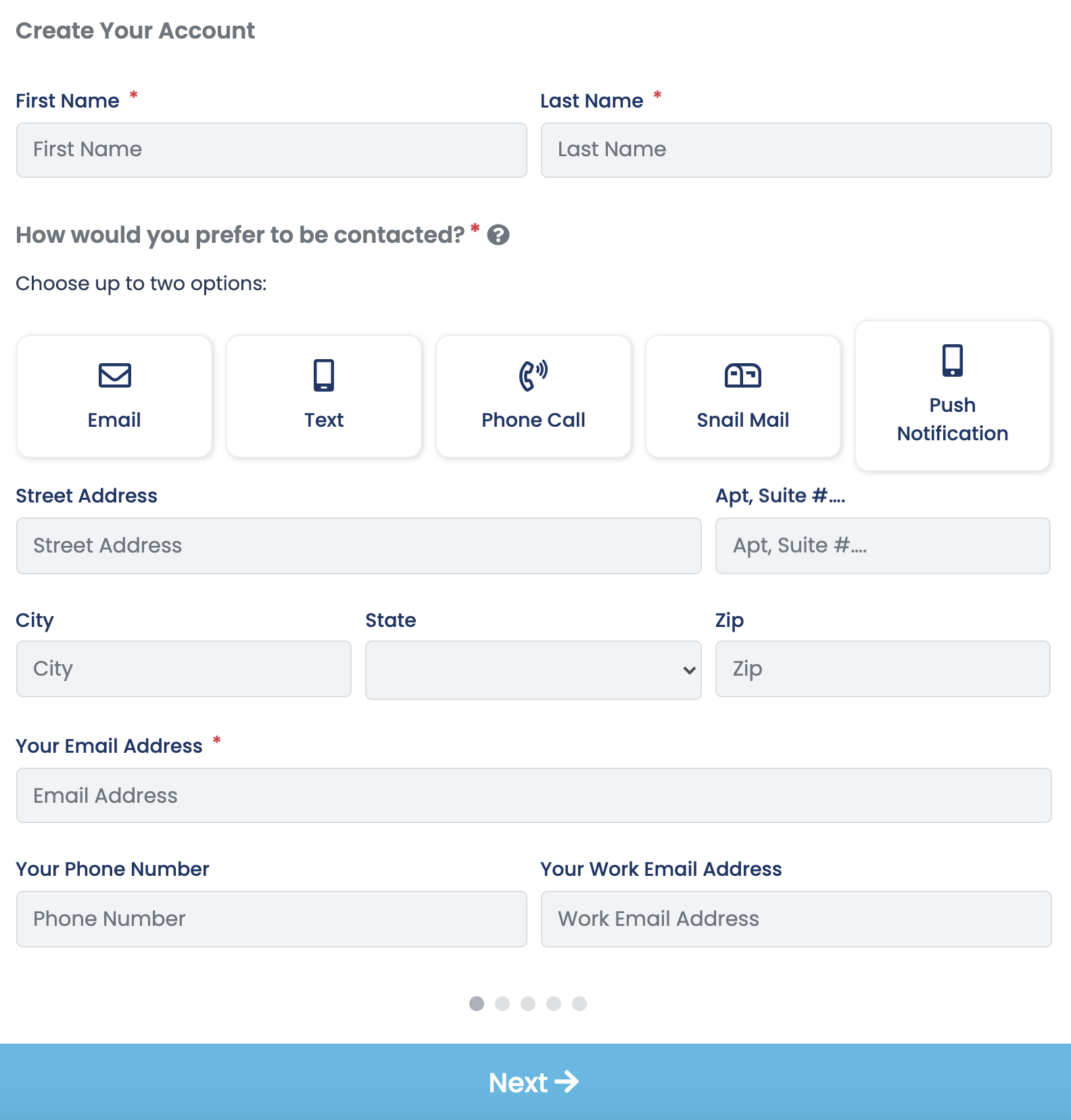1071x1120 pixels.
Task: Click into the Street Address field
Action: click(x=359, y=546)
